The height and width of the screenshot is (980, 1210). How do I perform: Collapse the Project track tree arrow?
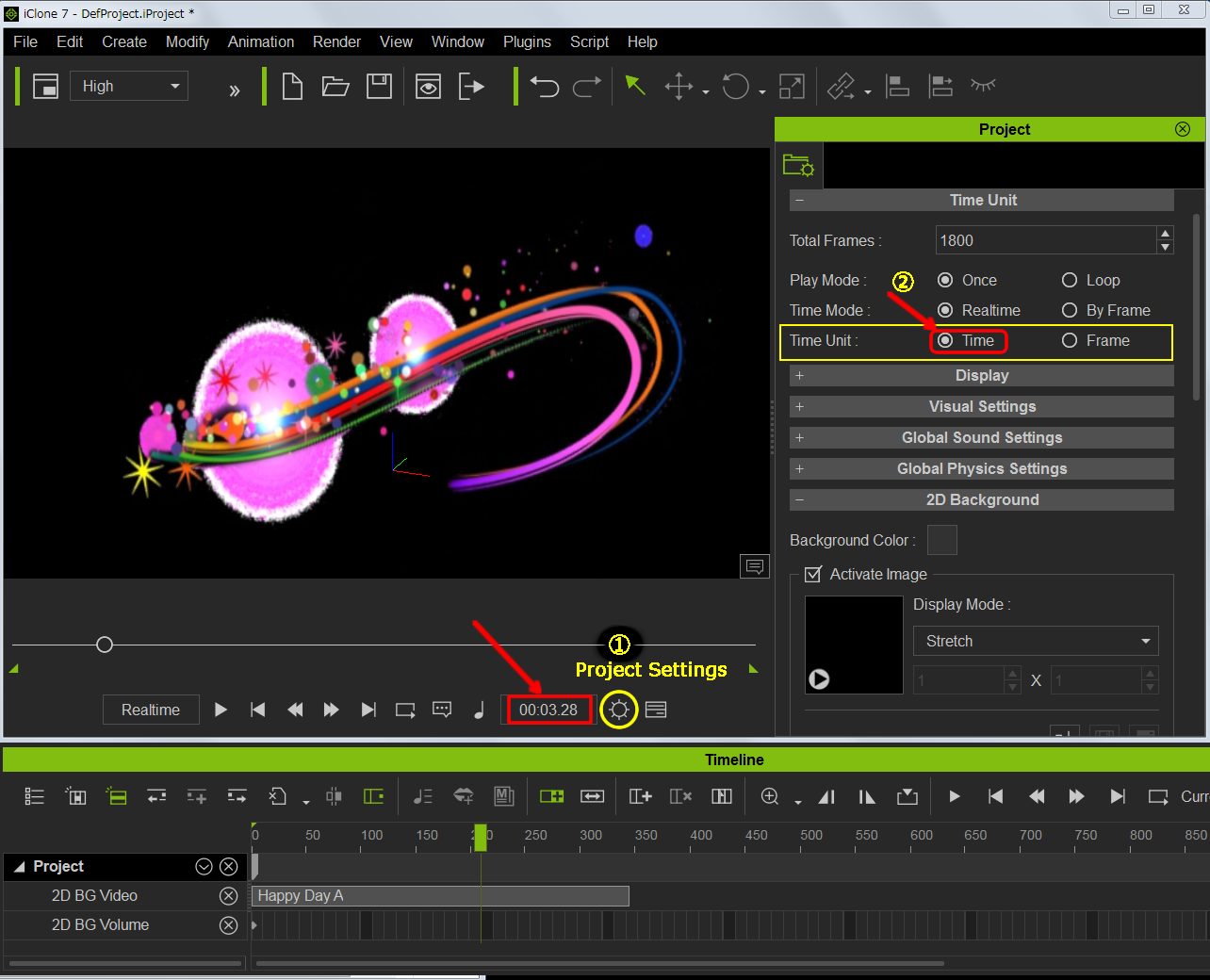pyautogui.click(x=19, y=867)
